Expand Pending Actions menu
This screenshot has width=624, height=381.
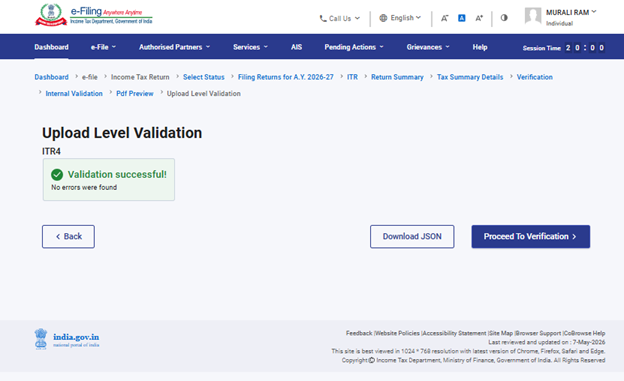point(354,47)
